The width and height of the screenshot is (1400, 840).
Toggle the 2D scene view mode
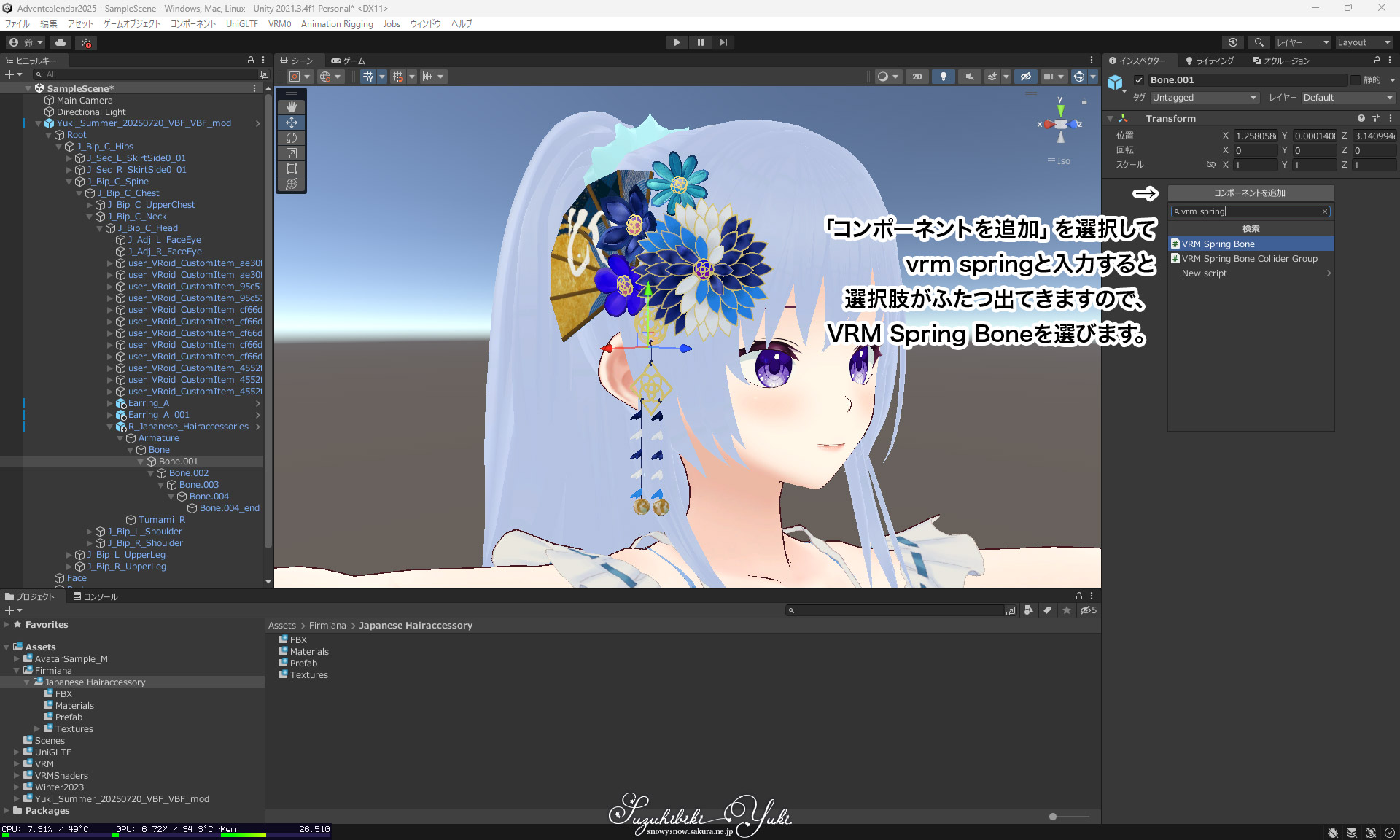click(917, 77)
